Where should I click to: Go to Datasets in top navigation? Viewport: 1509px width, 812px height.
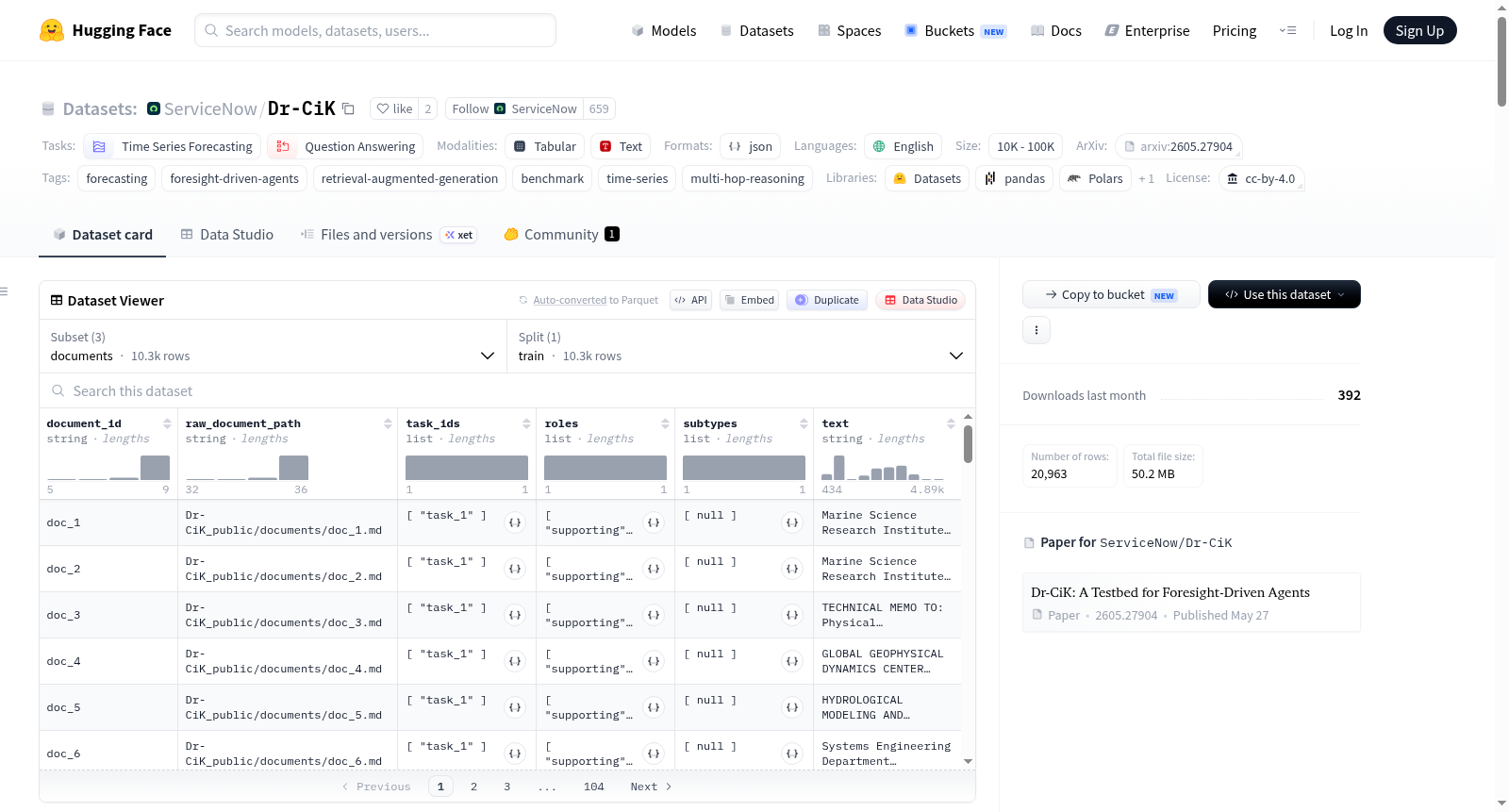coord(756,30)
